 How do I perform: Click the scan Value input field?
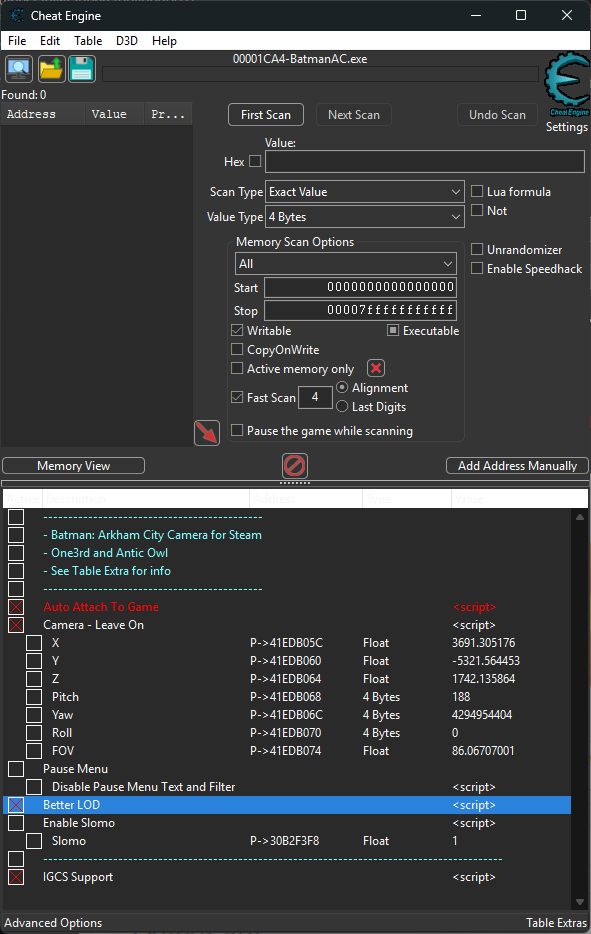425,161
